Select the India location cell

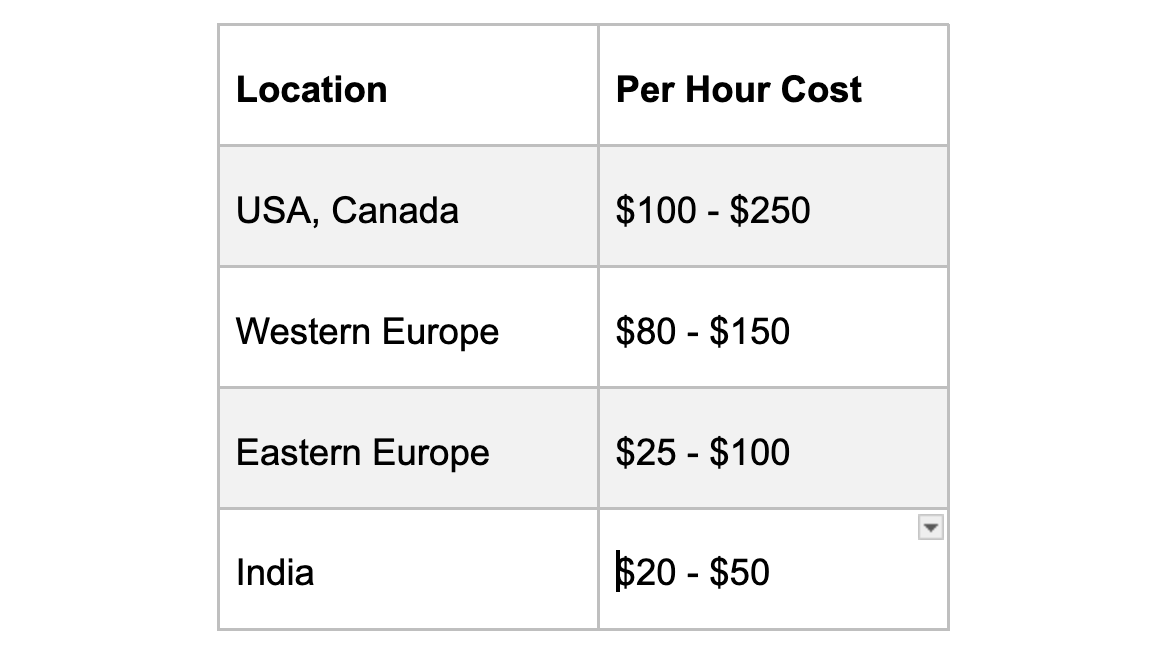point(408,570)
